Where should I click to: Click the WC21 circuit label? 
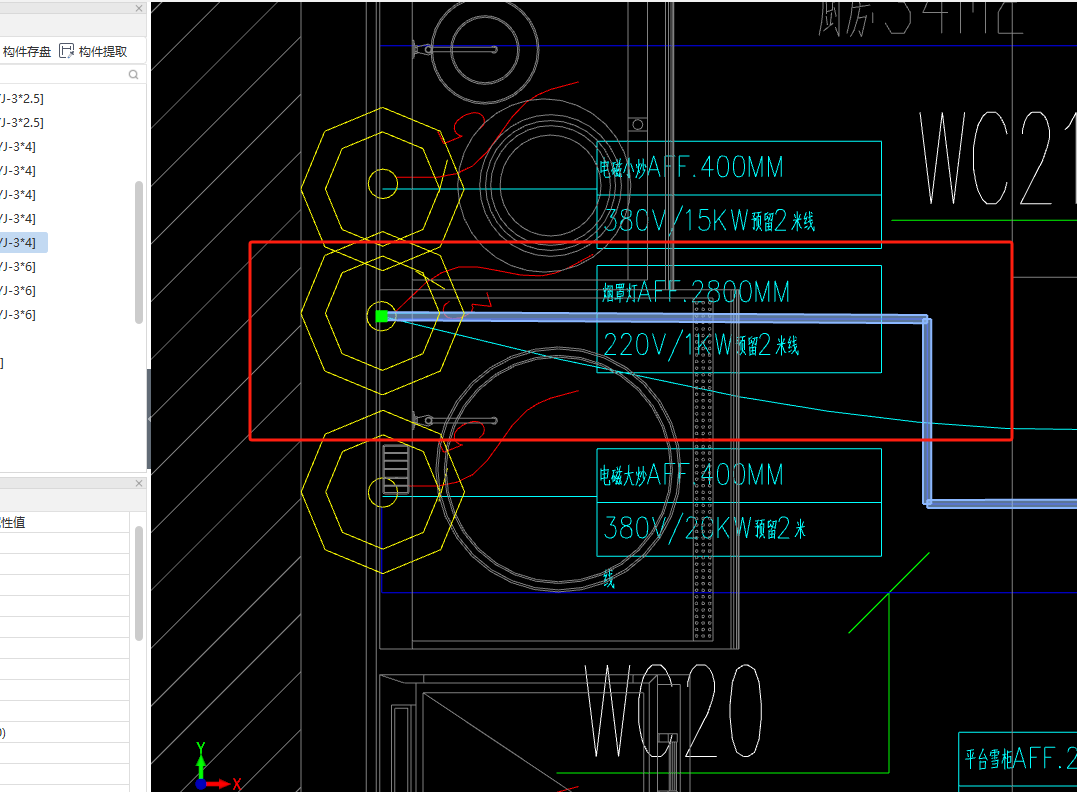point(997,159)
